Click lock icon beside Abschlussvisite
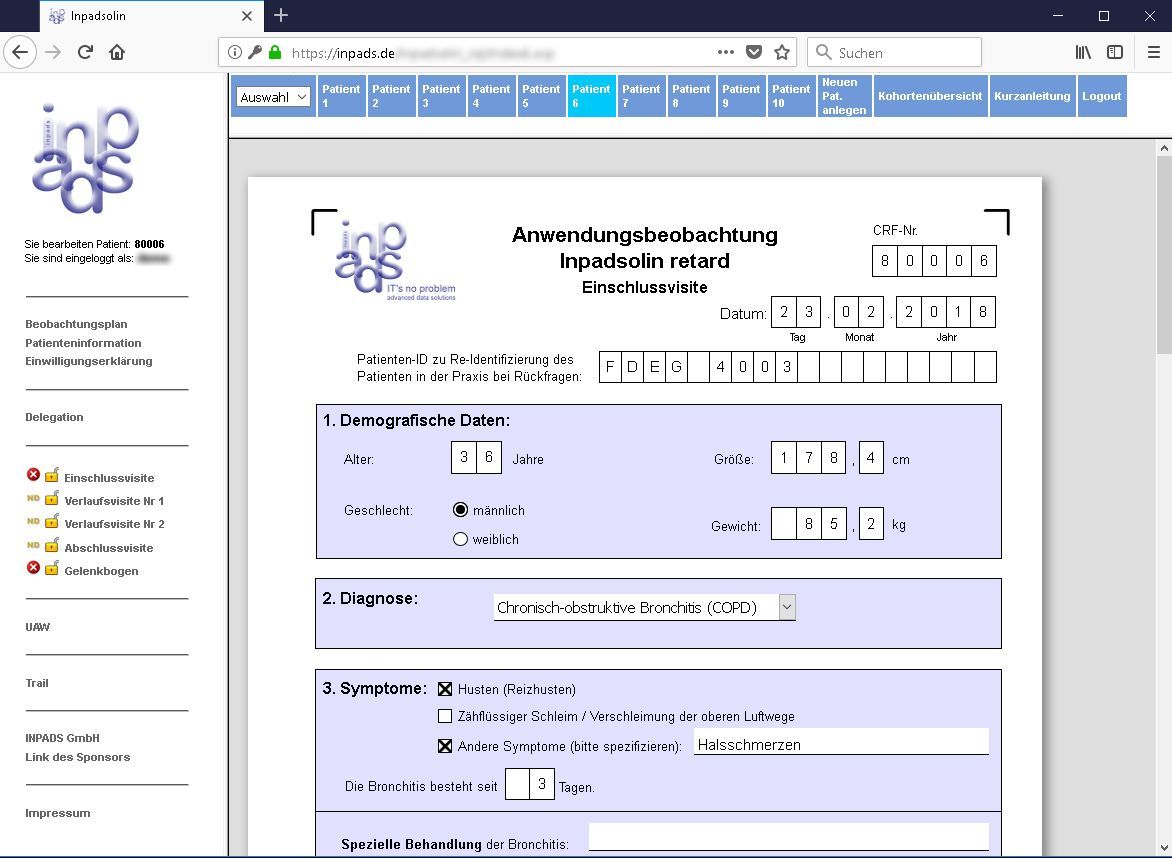1172x858 pixels. point(52,545)
